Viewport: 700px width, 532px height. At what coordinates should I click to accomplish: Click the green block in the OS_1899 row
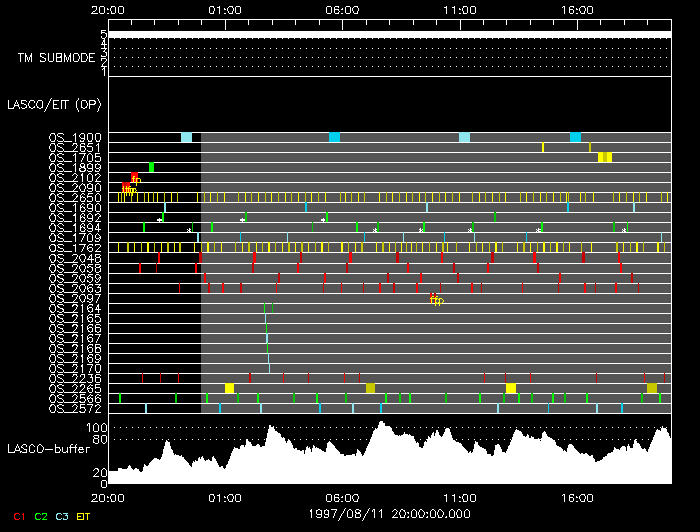(151, 167)
